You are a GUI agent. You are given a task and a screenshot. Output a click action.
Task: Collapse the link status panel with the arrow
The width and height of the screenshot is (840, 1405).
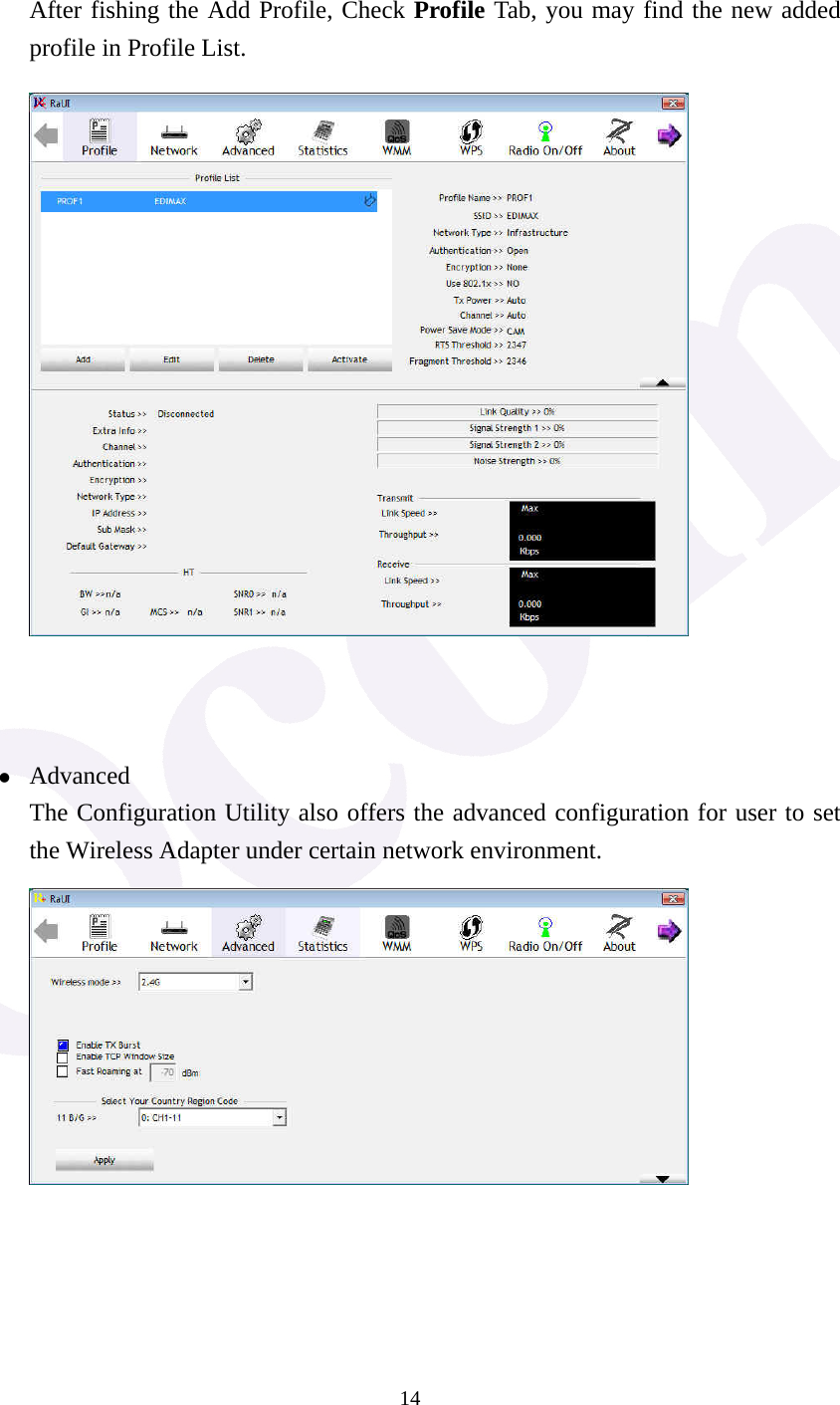tap(661, 381)
